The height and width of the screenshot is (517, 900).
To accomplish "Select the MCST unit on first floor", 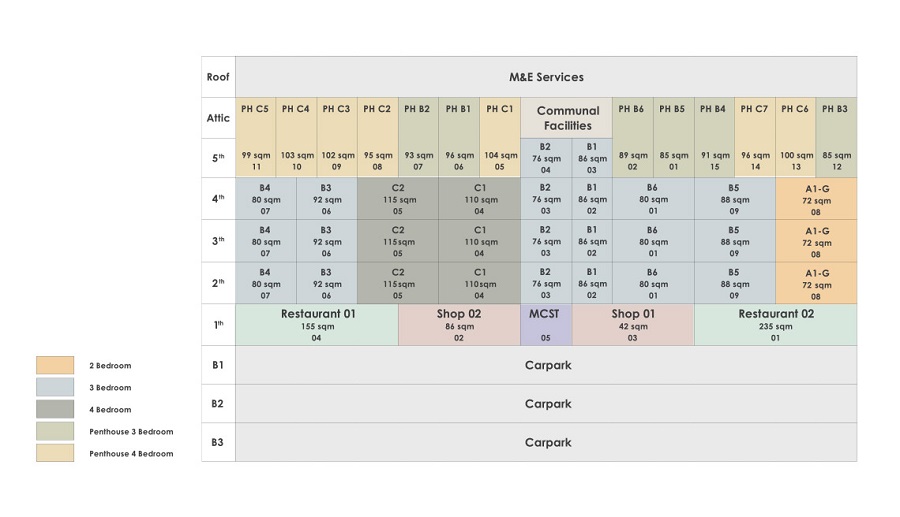I will pos(545,325).
